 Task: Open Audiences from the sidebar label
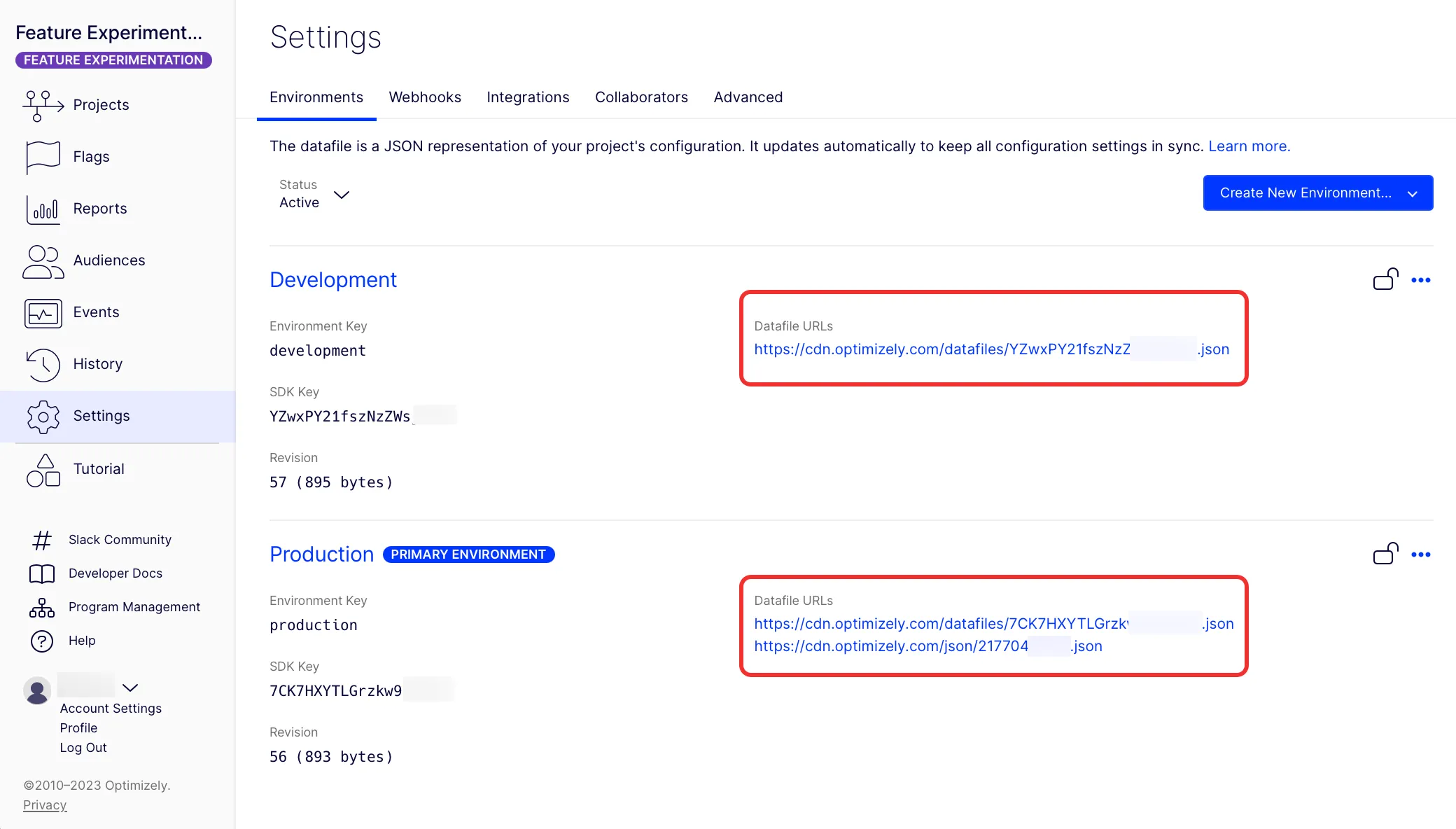tap(109, 260)
